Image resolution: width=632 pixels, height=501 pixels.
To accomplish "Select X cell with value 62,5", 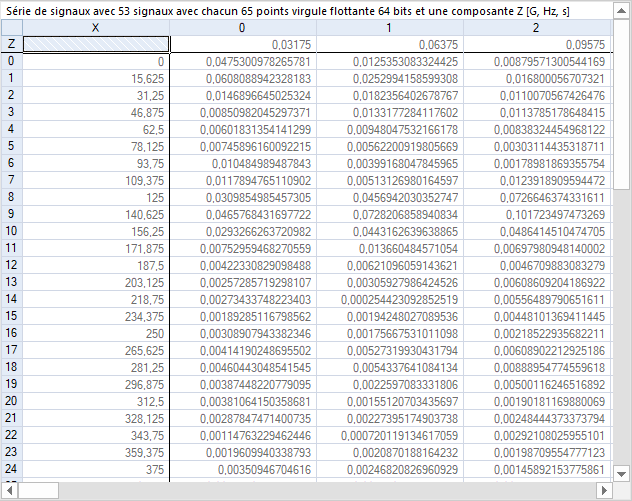I will [x=96, y=129].
